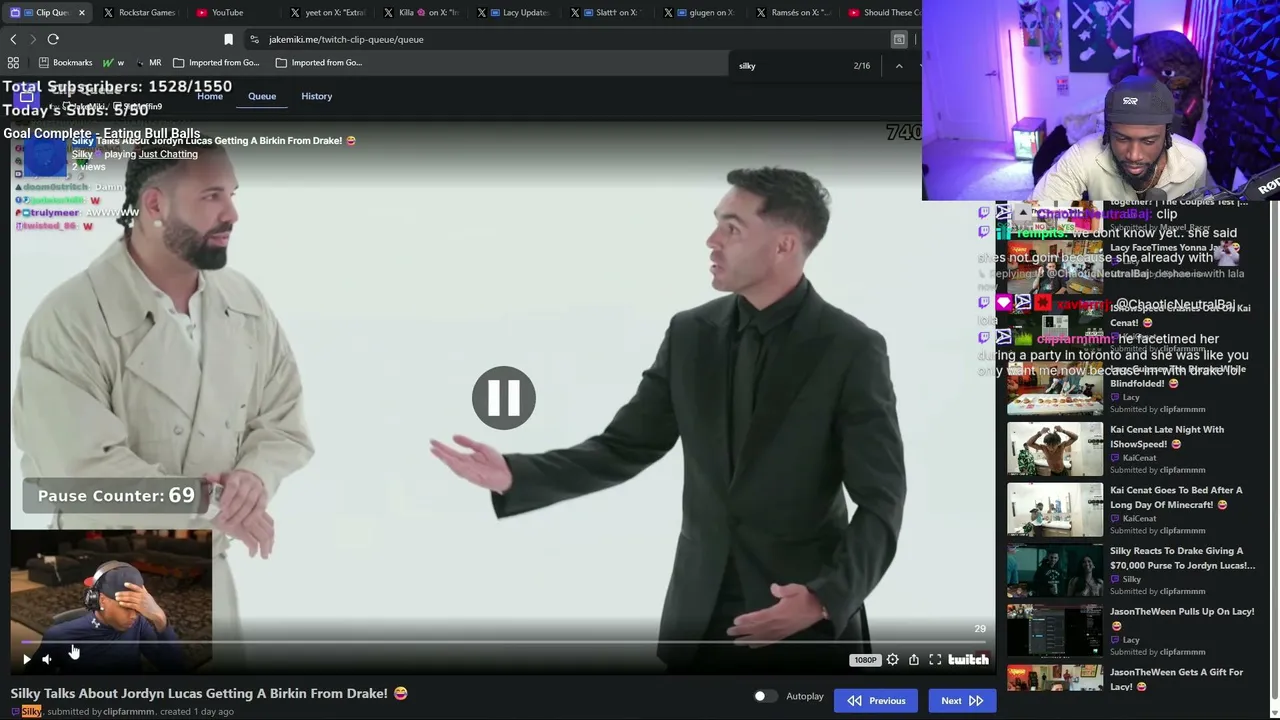1280x720 pixels.
Task: Toggle the Autoplay switch
Action: point(765,697)
